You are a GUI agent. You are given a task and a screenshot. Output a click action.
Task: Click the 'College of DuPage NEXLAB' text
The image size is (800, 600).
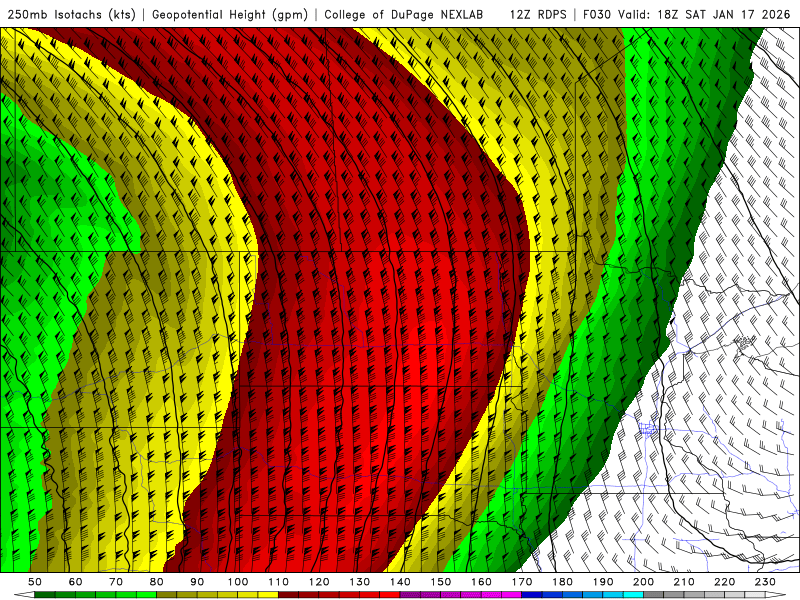click(x=403, y=14)
